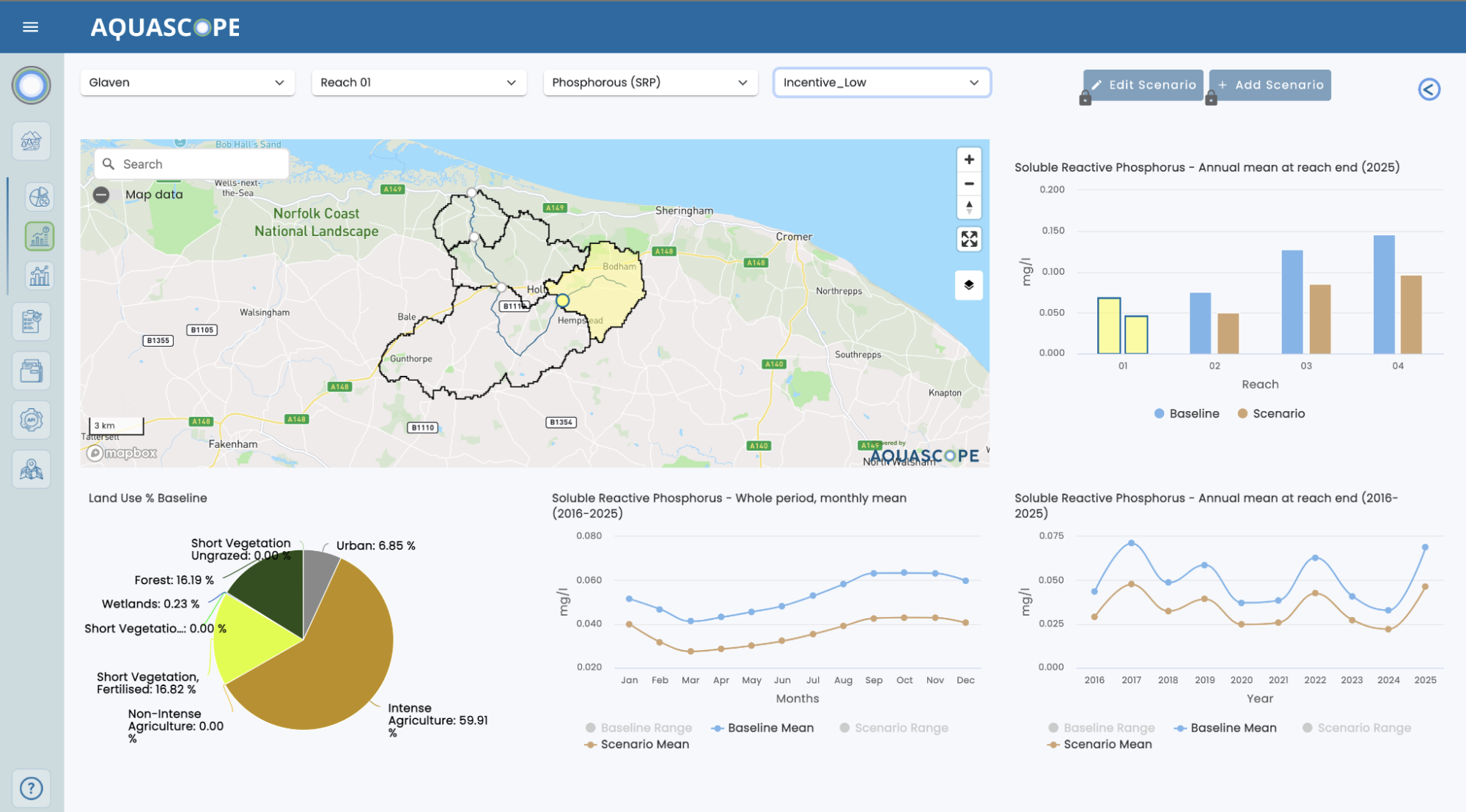Click the circular reach marker on the map
The image size is (1466, 812).
[x=562, y=300]
